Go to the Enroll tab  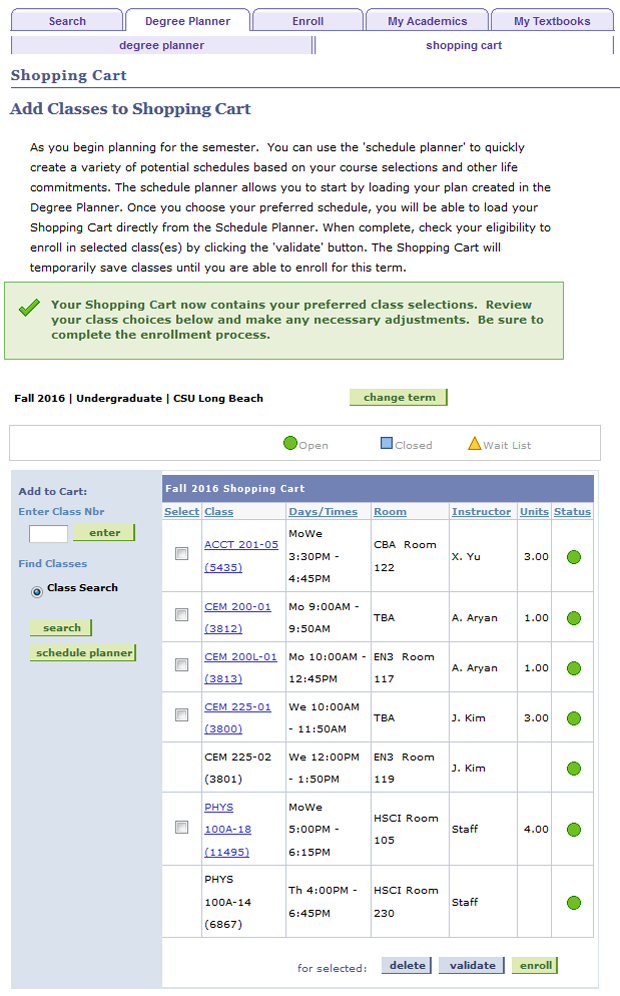pos(308,20)
